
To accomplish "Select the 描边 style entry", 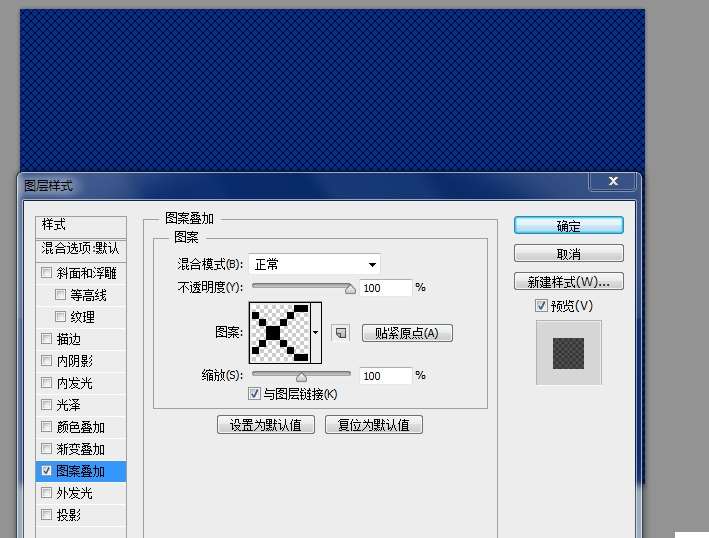I will click(69, 339).
